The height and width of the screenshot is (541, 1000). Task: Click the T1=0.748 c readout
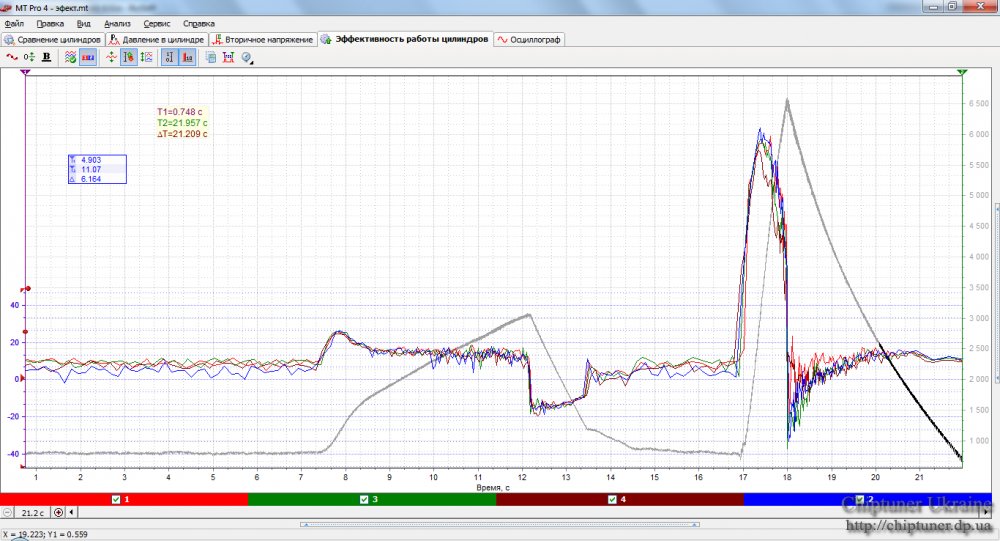coord(179,112)
